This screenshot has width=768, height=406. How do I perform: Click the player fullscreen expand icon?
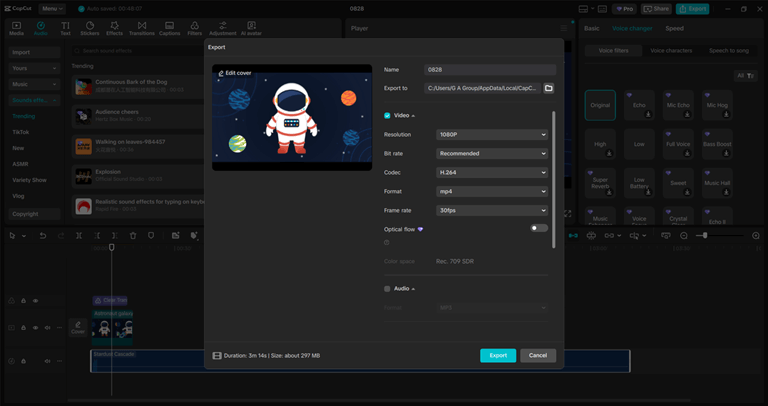(567, 214)
